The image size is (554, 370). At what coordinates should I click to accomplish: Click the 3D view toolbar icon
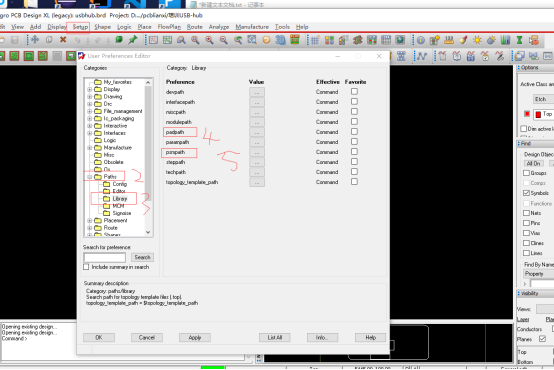280,40
